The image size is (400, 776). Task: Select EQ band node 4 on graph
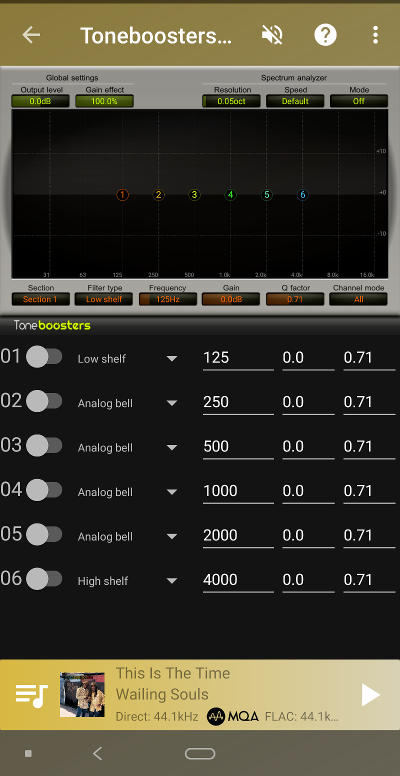coord(230,195)
